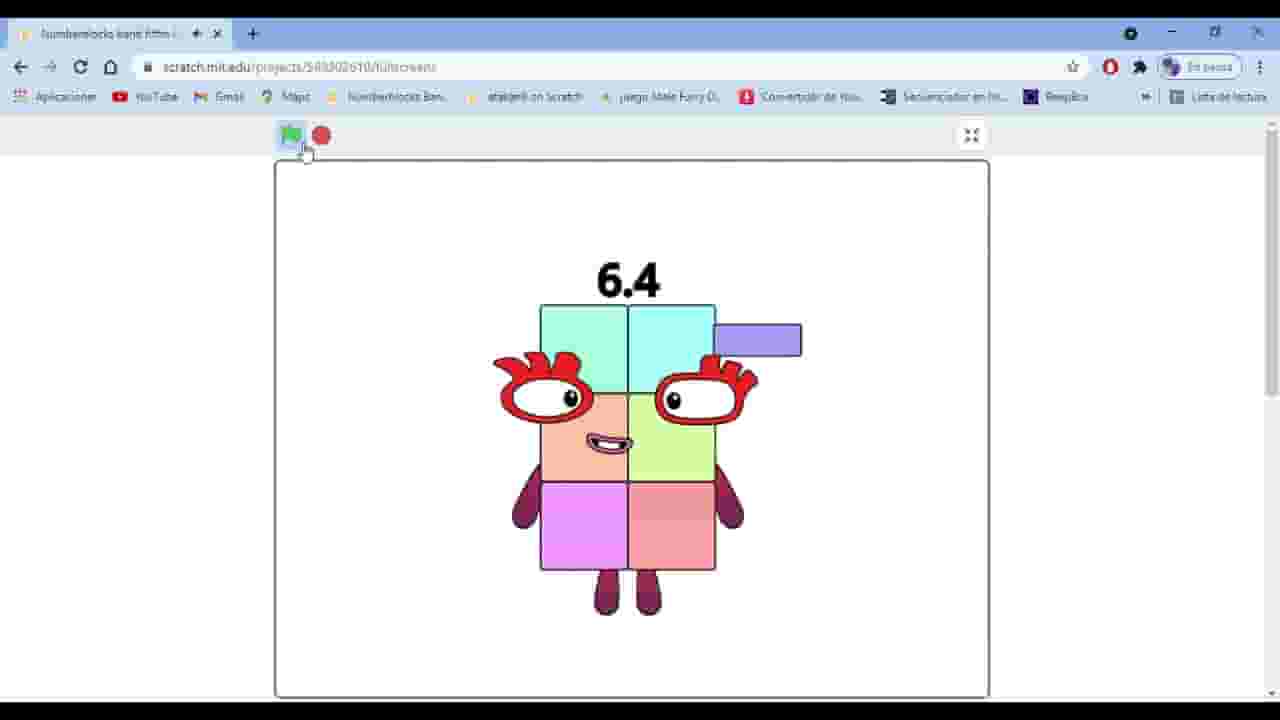
Task: Open Aplicaciones apps shortcut
Action: (x=55, y=97)
